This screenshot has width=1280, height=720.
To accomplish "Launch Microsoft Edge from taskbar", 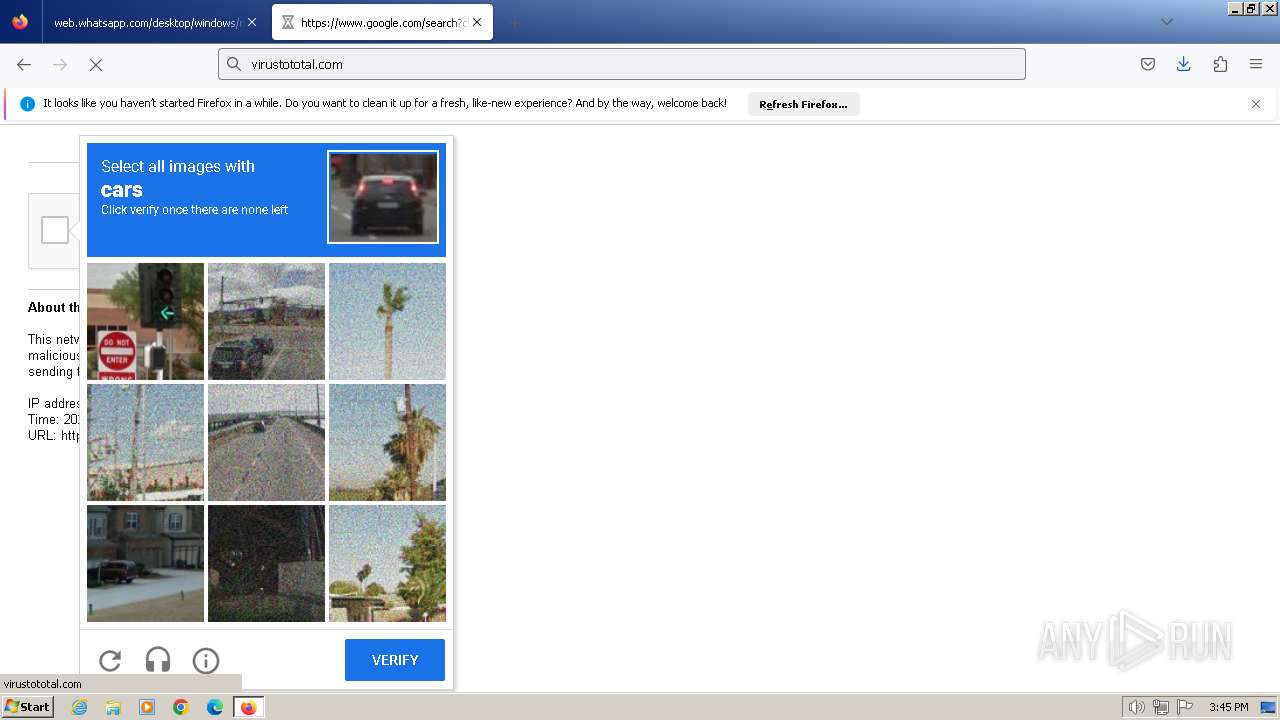I will tap(215, 707).
